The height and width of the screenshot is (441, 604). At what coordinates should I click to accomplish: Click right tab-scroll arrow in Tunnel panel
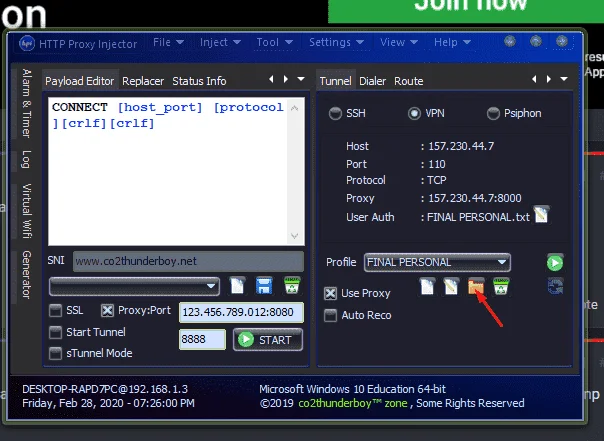(x=549, y=79)
